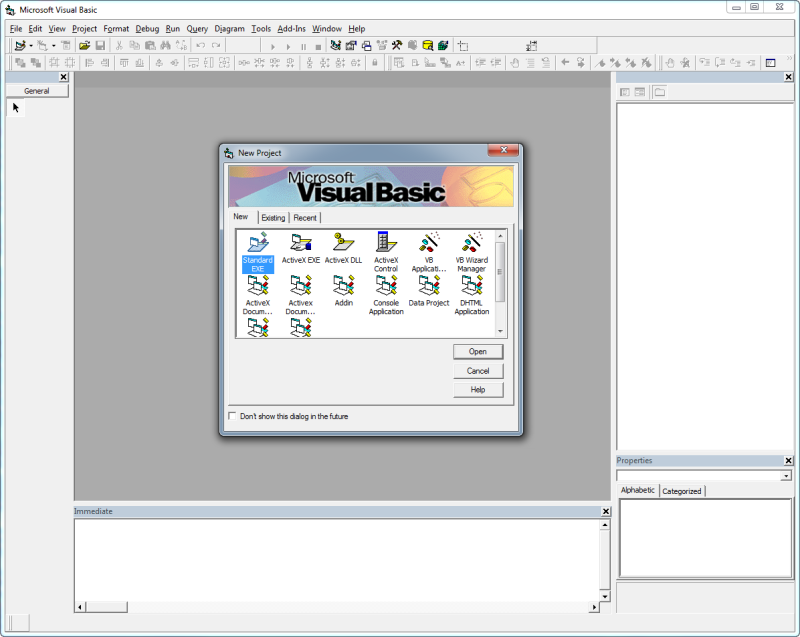Image resolution: width=800 pixels, height=637 pixels.
Task: Select the Pointer tool in the Toolbox
Action: [14, 107]
